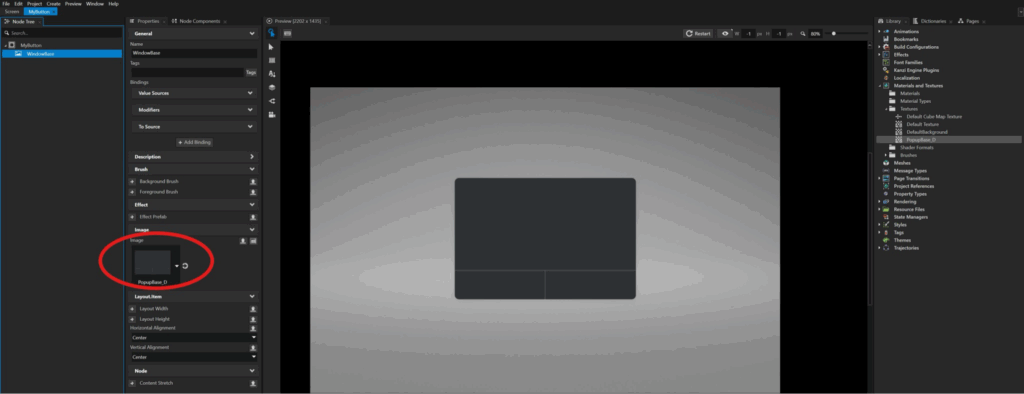The height and width of the screenshot is (394, 1024).
Task: Click the share-style icon in Preview sidebar
Action: pyautogui.click(x=272, y=101)
